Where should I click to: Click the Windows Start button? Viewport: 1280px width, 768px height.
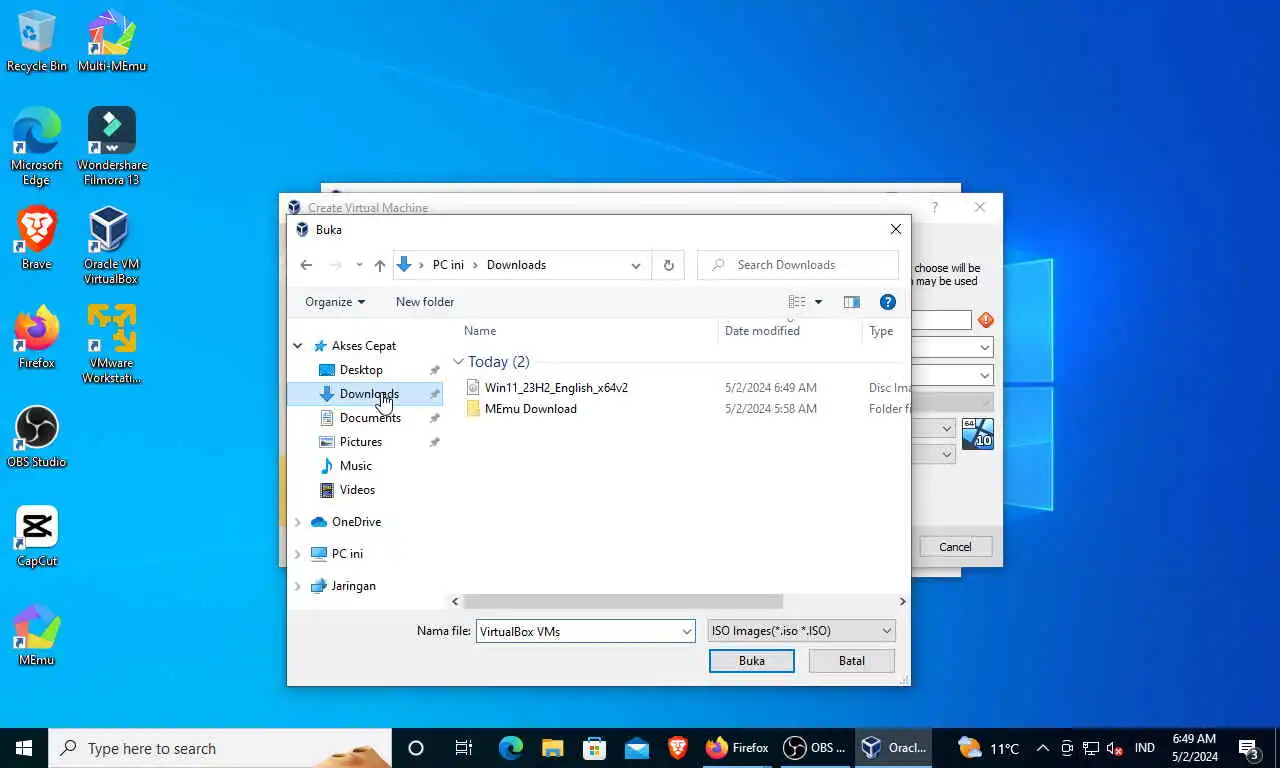[24, 748]
